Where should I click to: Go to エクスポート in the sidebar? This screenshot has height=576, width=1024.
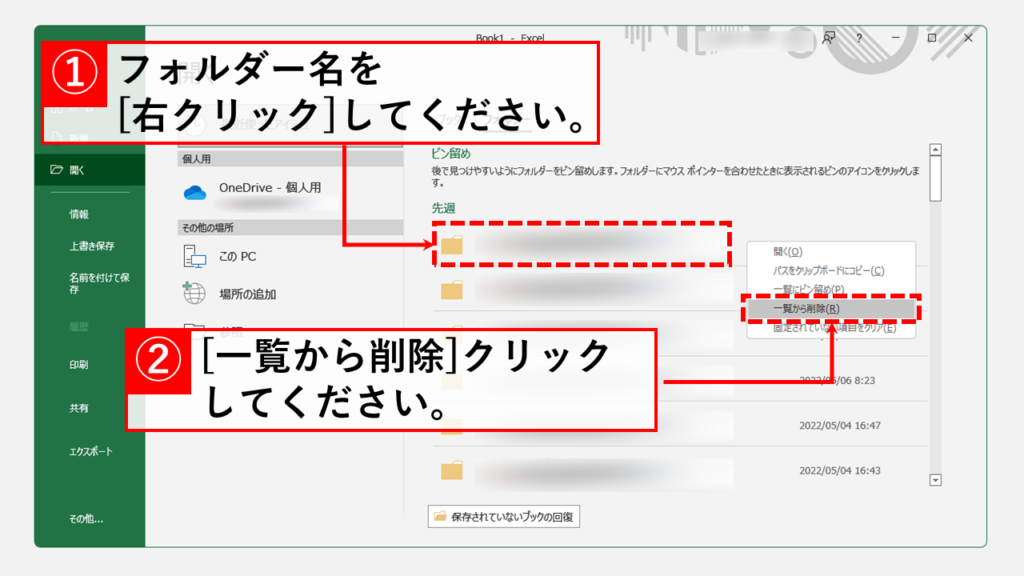coord(90,451)
